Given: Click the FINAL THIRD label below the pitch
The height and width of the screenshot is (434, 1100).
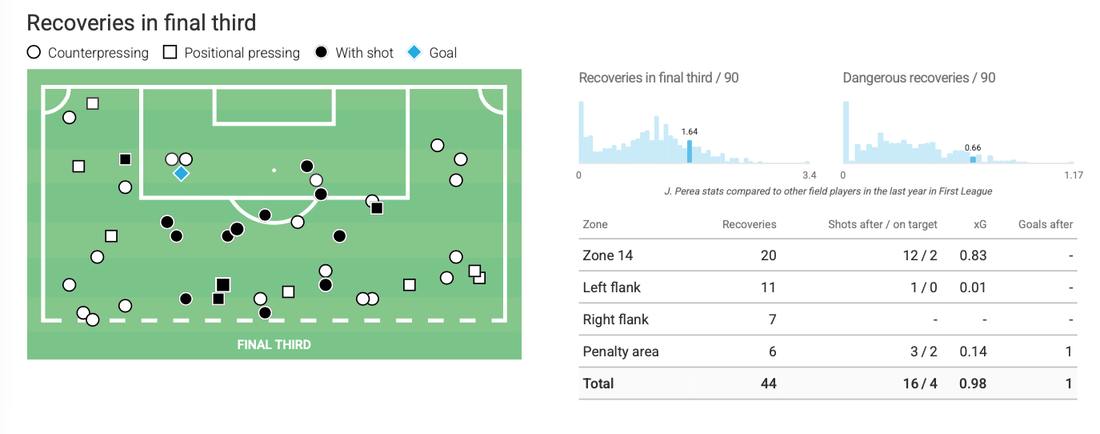Looking at the screenshot, I should (x=274, y=345).
